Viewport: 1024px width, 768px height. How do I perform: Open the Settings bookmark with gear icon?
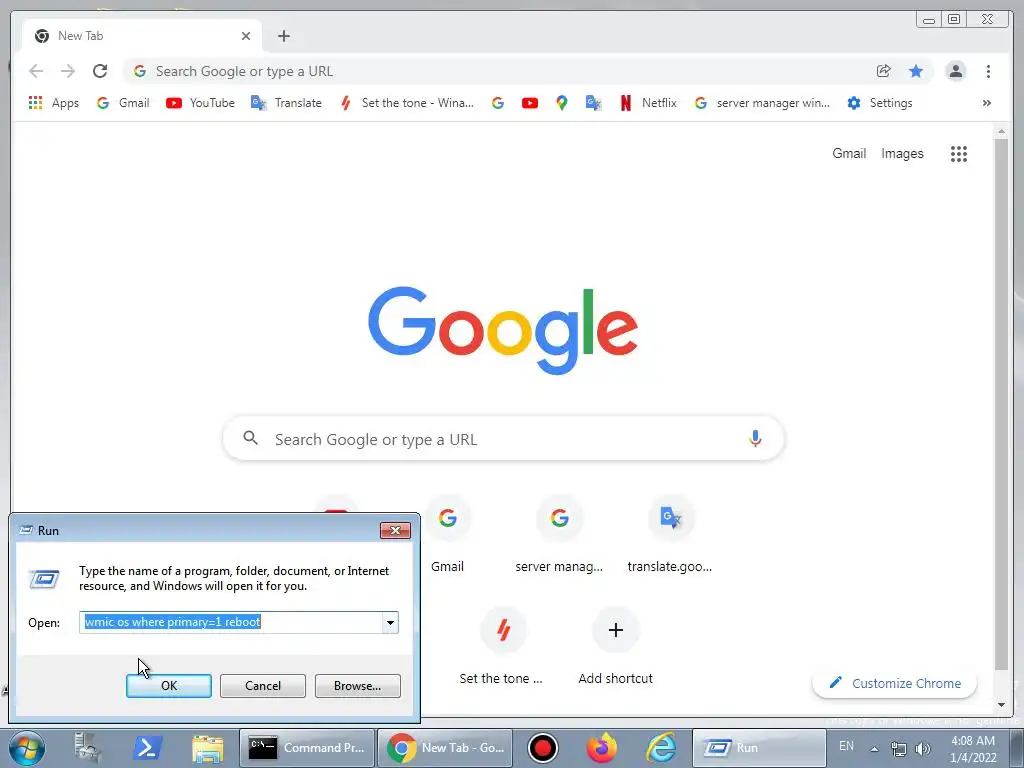coord(879,103)
